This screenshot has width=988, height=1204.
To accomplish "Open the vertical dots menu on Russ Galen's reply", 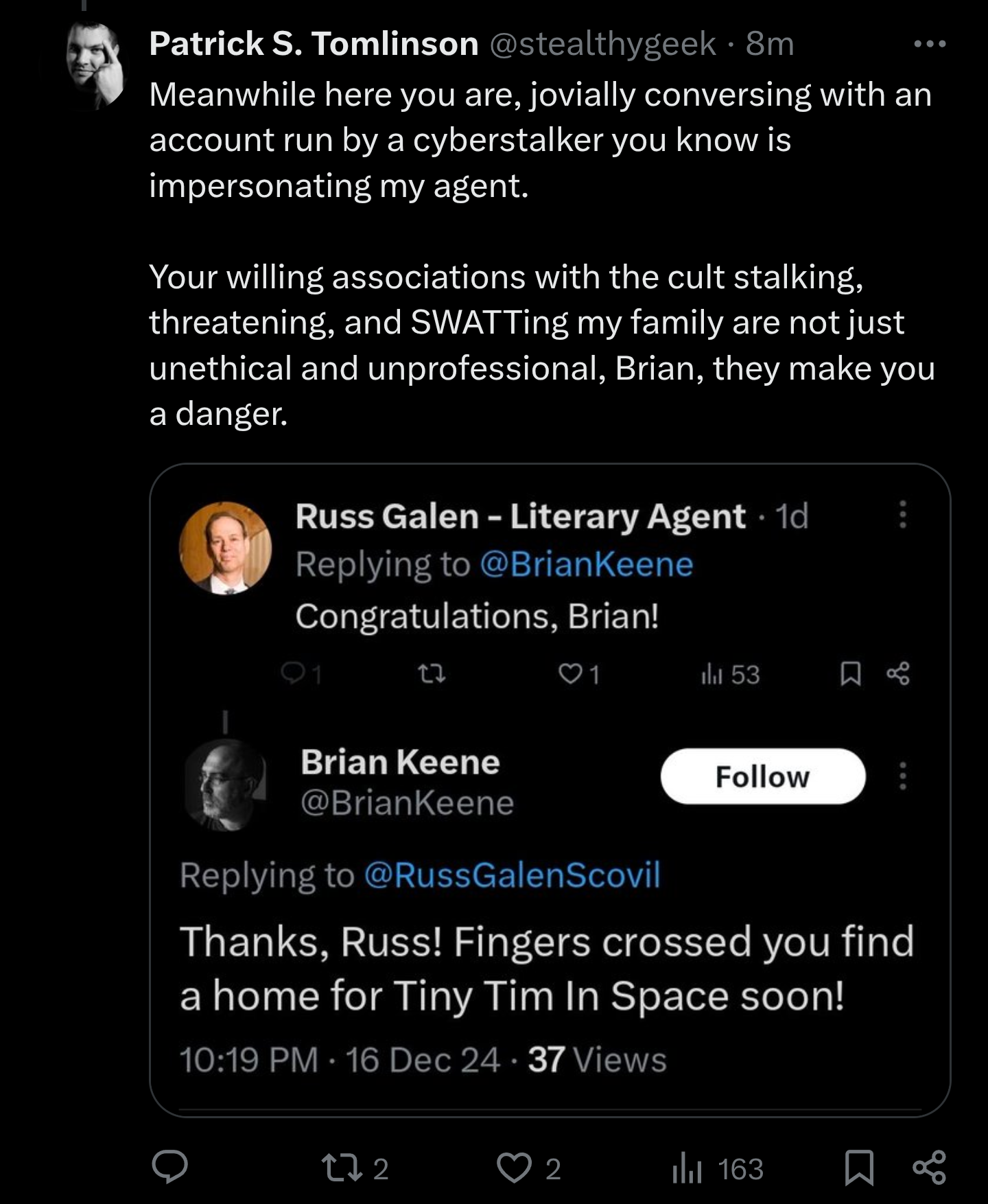I will [x=903, y=514].
